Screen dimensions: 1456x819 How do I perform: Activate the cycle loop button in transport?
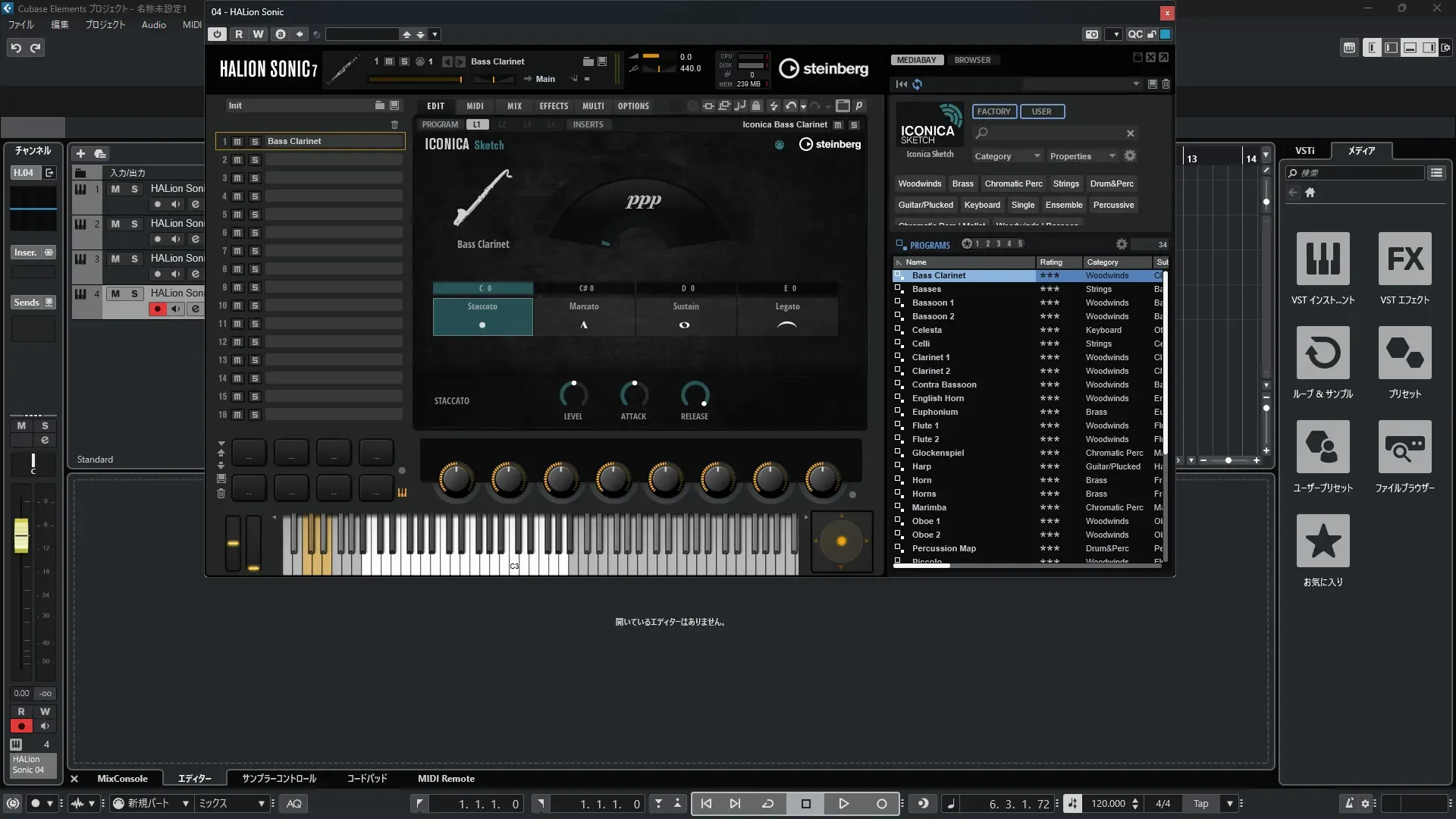[x=767, y=804]
